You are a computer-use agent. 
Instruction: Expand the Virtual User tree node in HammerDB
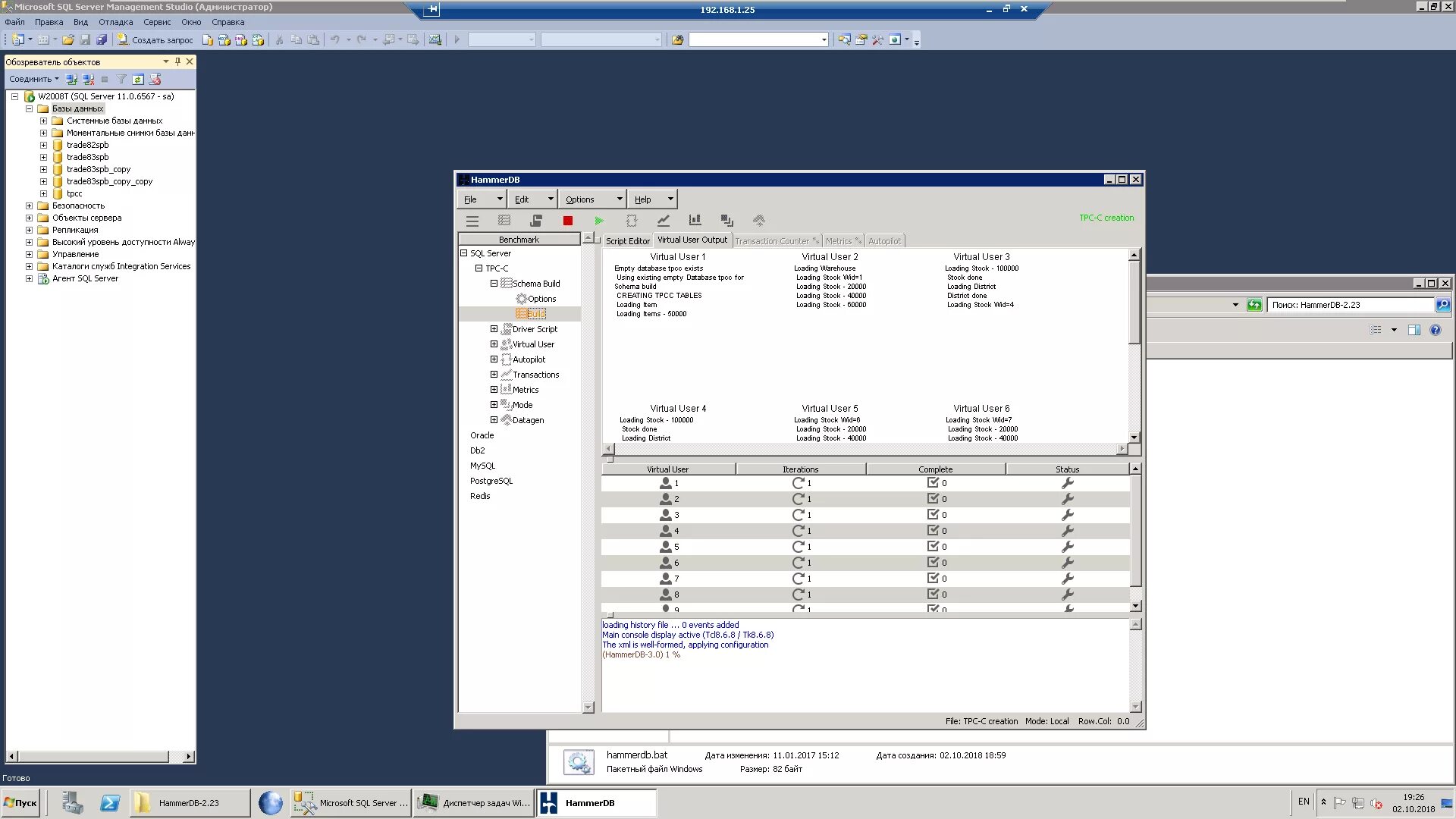tap(494, 344)
